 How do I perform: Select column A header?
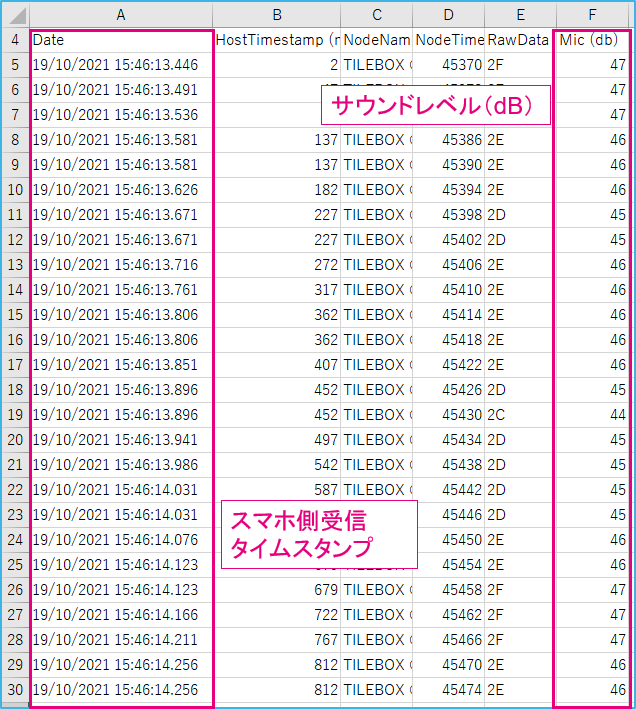click(121, 15)
